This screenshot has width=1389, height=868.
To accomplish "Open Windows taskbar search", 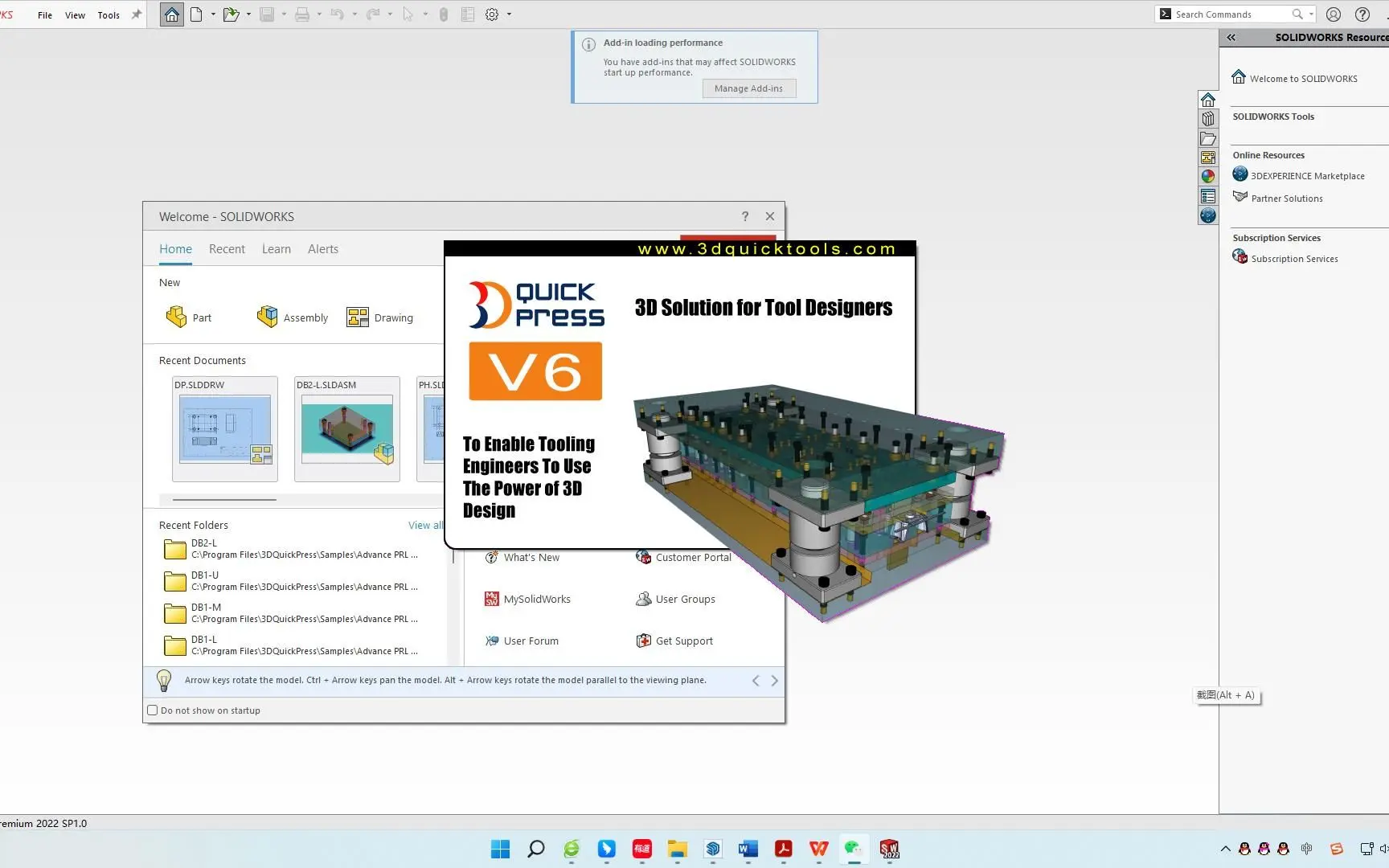I will click(x=535, y=849).
